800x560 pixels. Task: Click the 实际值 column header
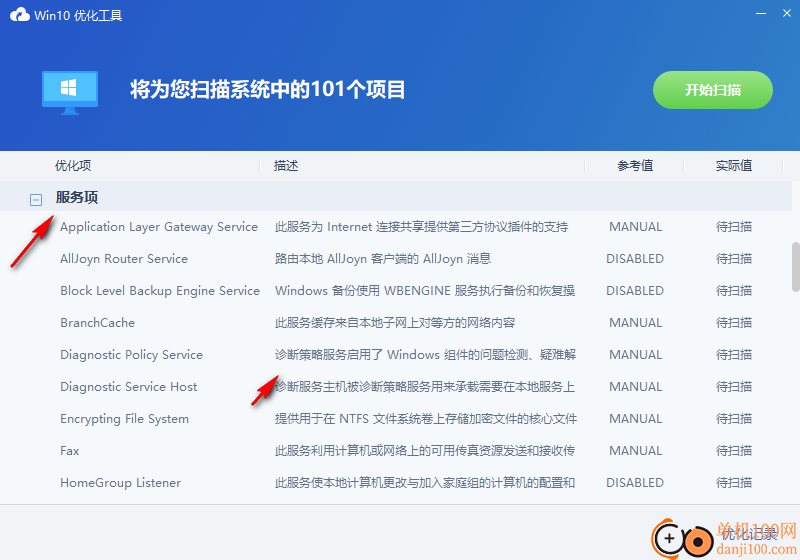(x=734, y=166)
